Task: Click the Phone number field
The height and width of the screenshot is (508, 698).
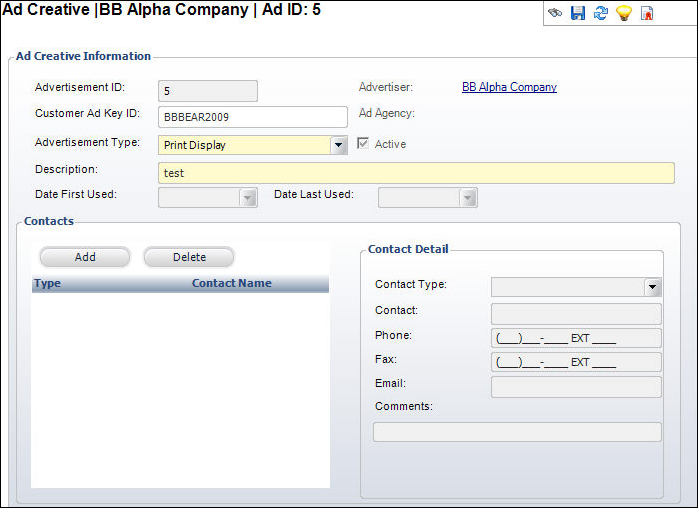Action: pos(576,338)
